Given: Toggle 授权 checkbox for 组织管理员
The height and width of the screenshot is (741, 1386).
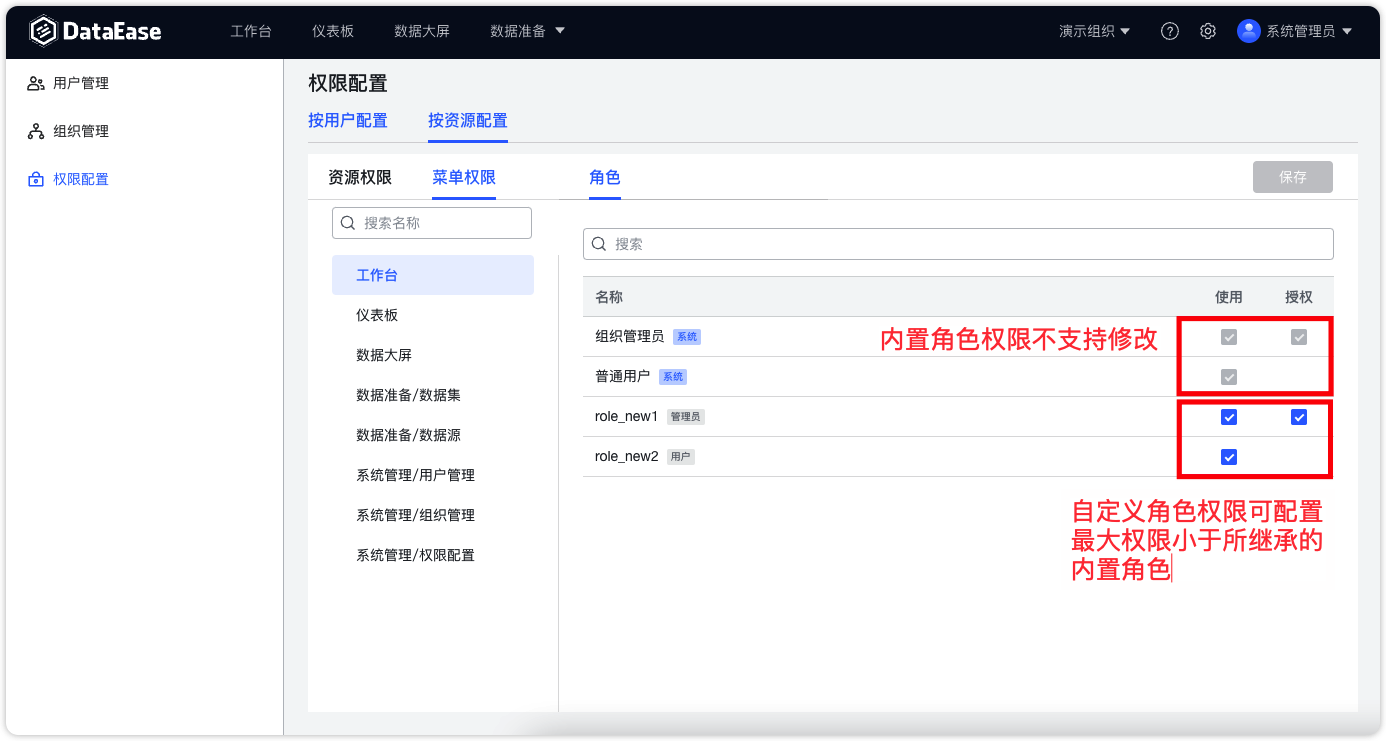Looking at the screenshot, I should (x=1299, y=337).
